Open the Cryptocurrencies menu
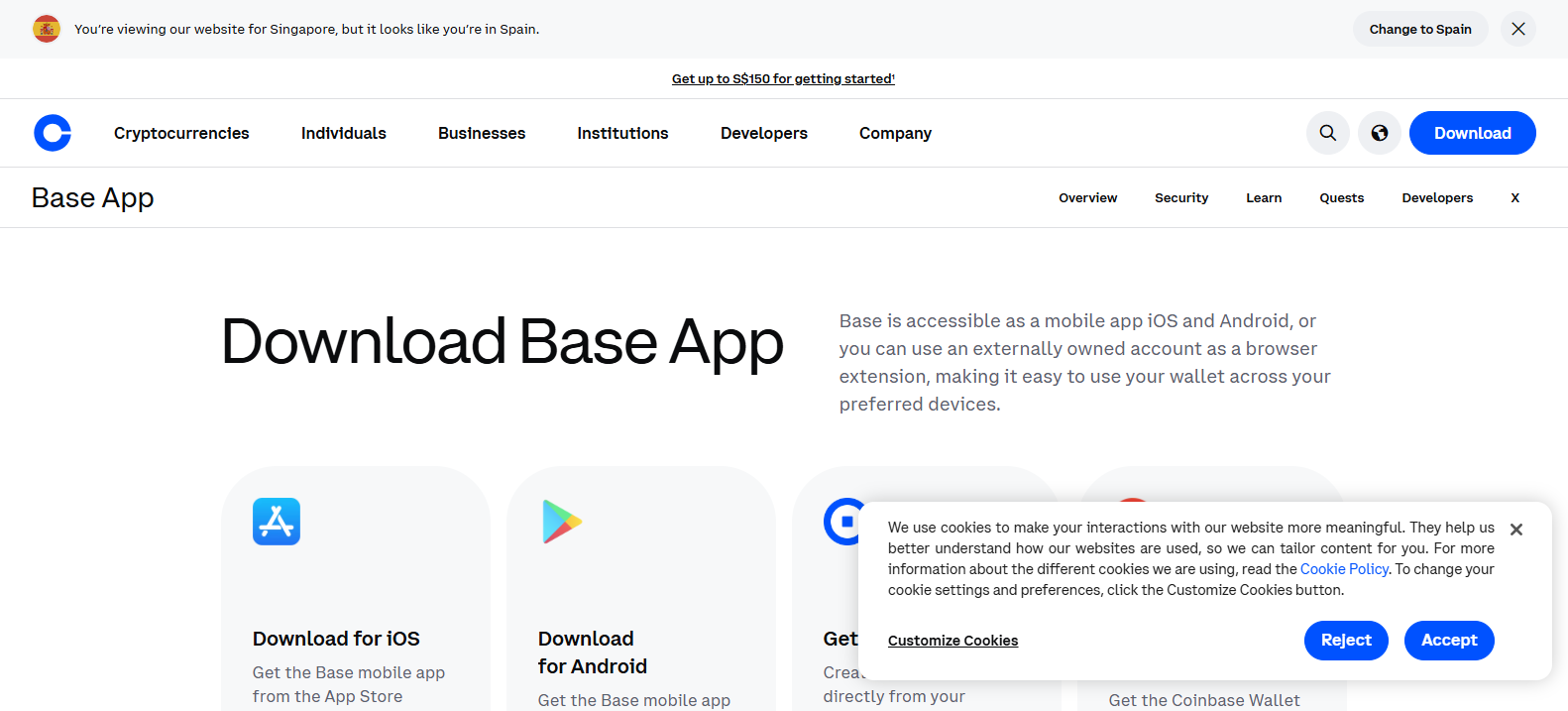 tap(181, 133)
